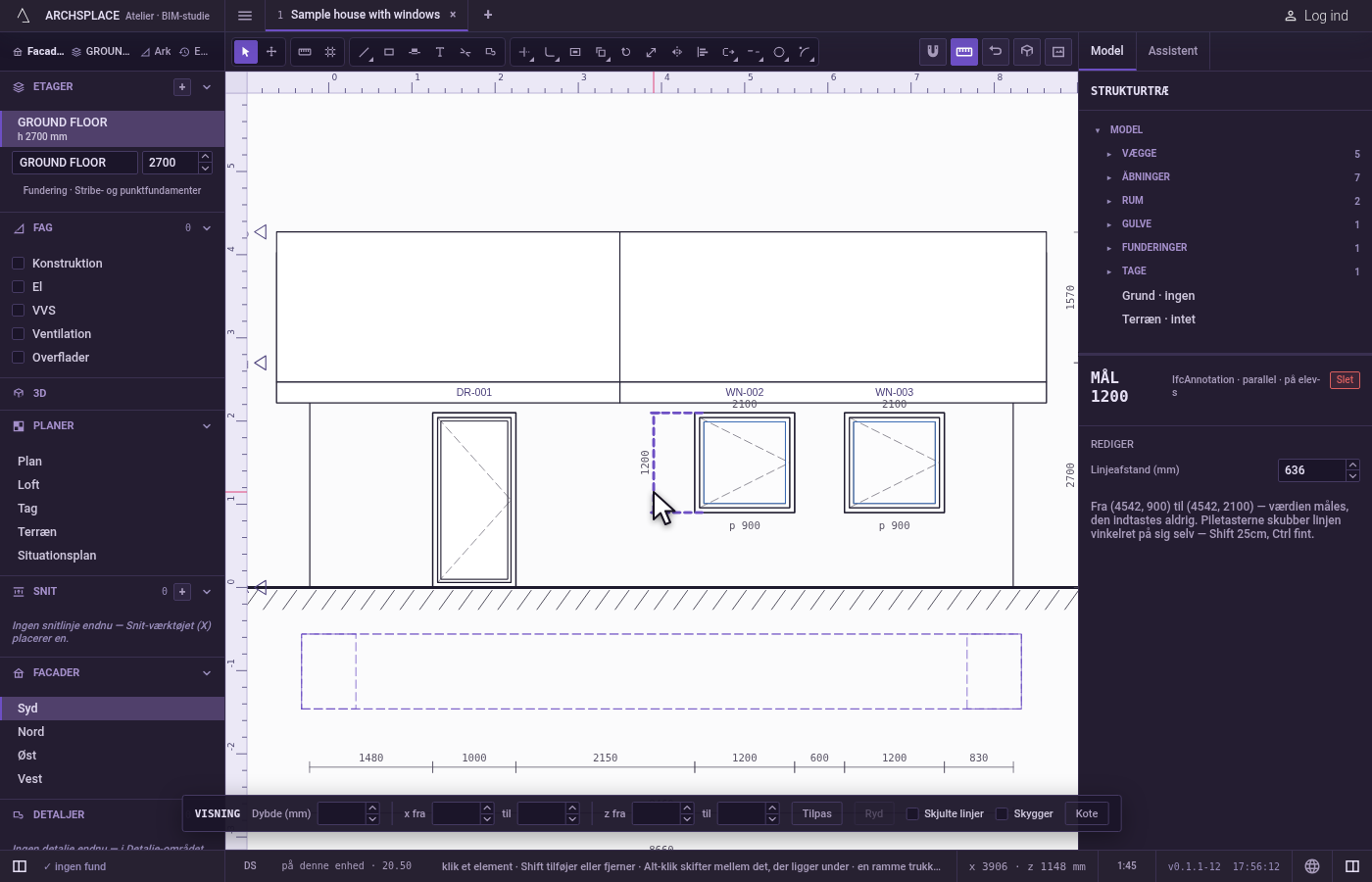Viewport: 1372px width, 882px height.
Task: Open the Model tab
Action: (x=1107, y=51)
